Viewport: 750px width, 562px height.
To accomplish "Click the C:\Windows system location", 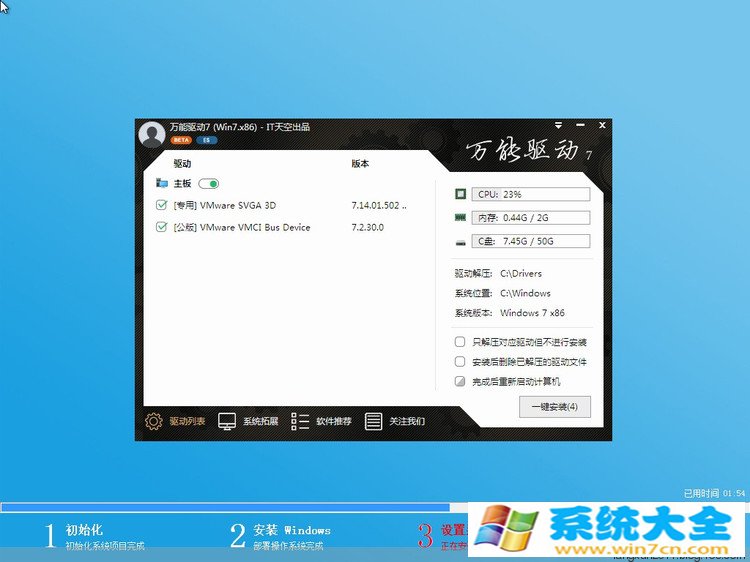I will (x=525, y=293).
